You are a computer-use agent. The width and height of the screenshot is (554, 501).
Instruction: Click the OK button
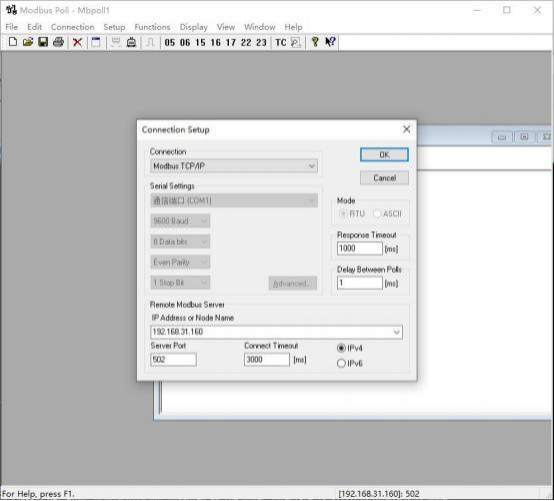pyautogui.click(x=384, y=155)
